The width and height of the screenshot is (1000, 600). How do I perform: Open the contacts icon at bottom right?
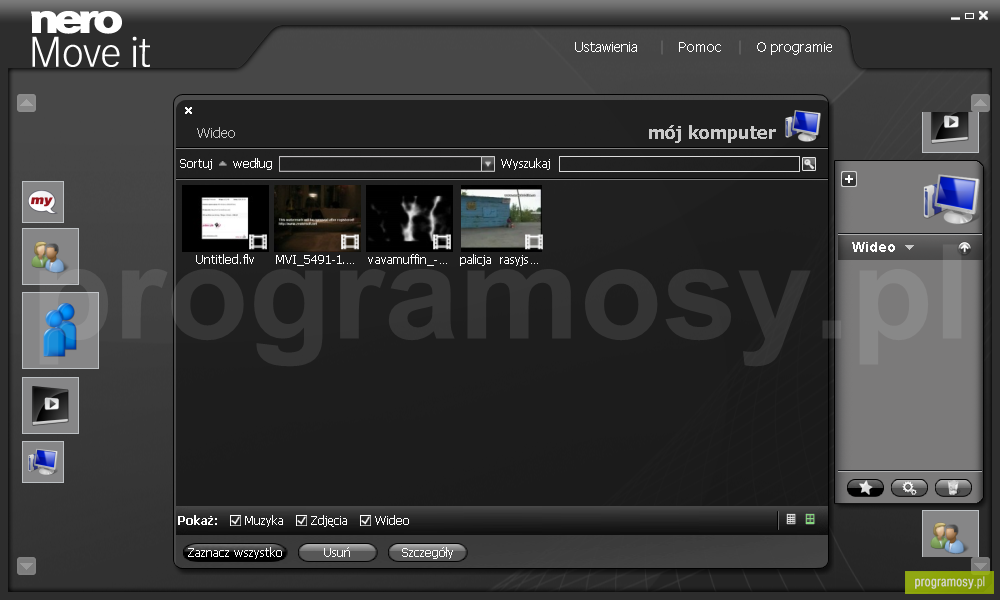(x=950, y=534)
